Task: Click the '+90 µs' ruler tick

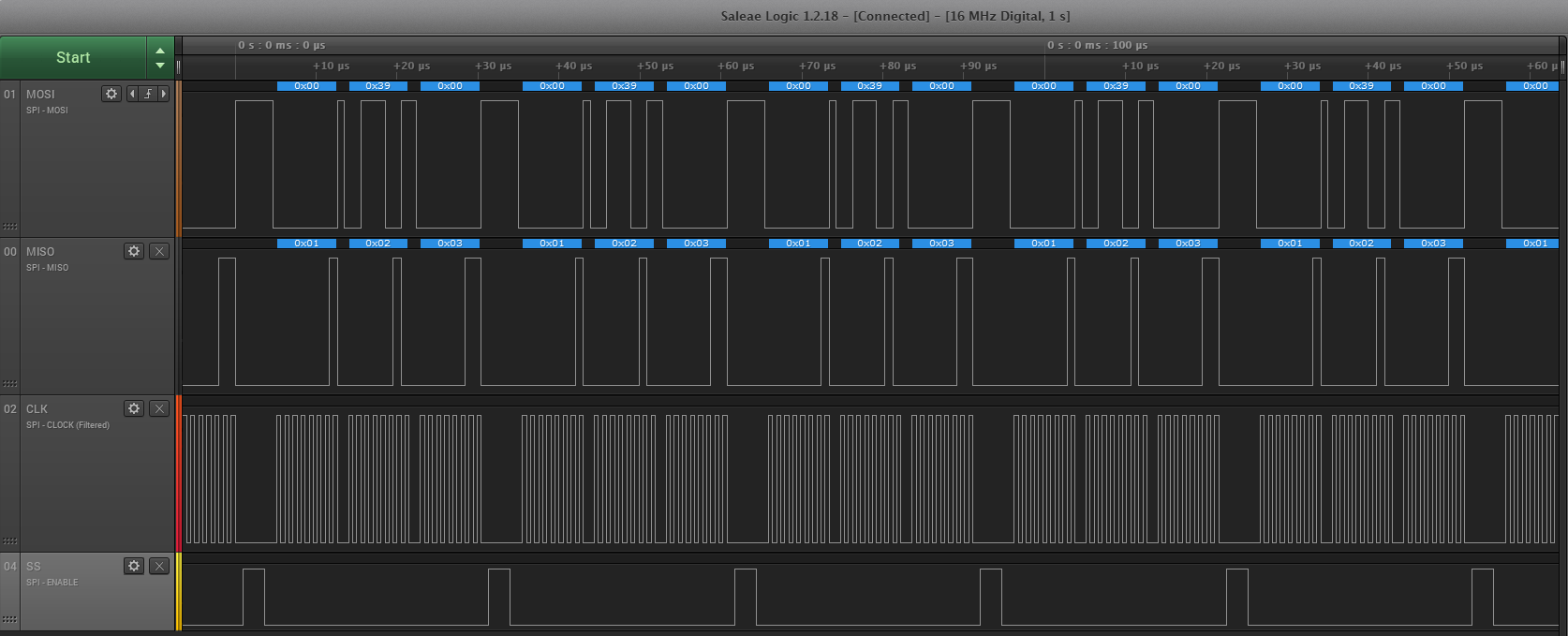Action: pyautogui.click(x=978, y=67)
